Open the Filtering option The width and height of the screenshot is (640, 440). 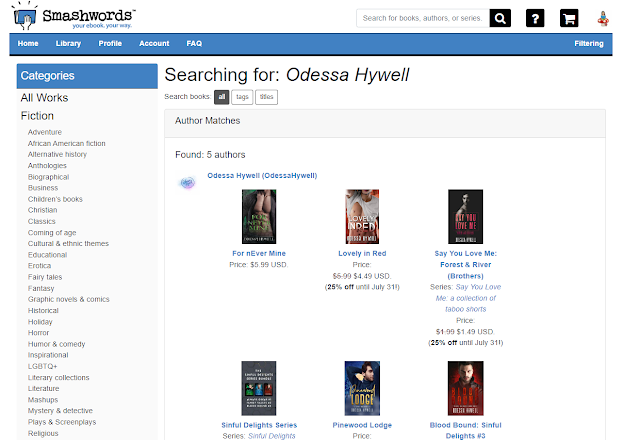589,43
